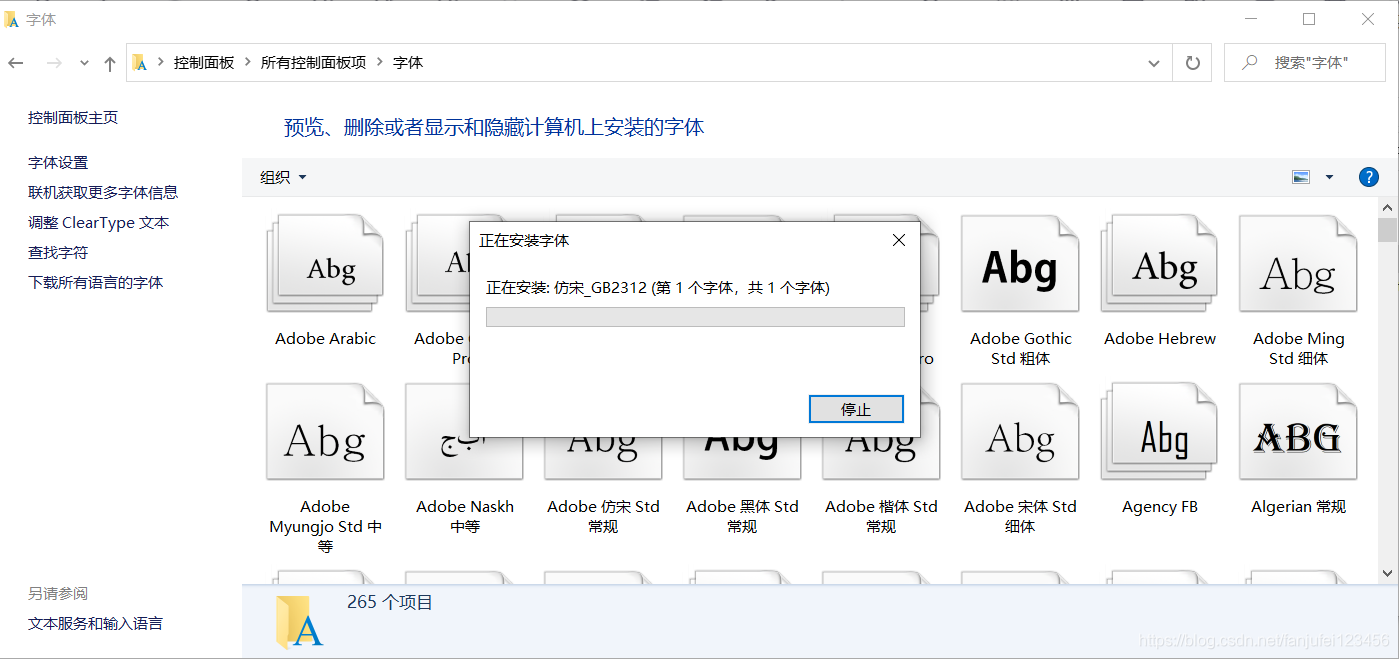Open 查找字符 sidebar link
Screen dimensions: 1399x659
pyautogui.click(x=58, y=252)
